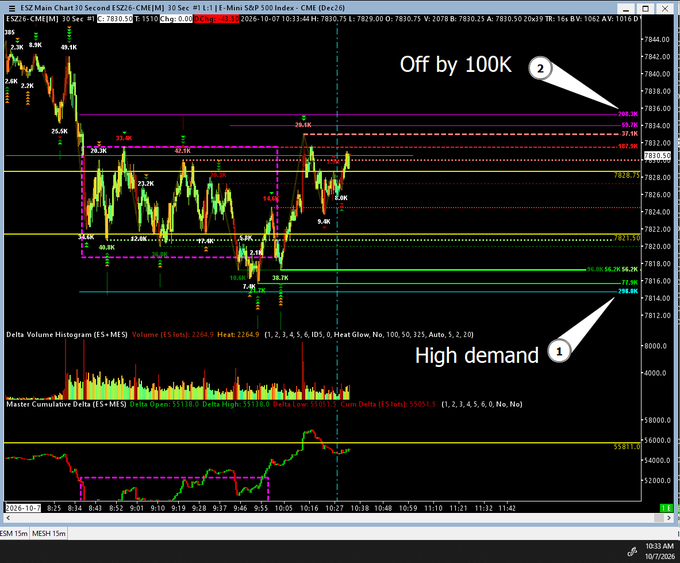The image size is (680, 563).
Task: Click the 208.3K magenta volume label
Action: (628, 114)
